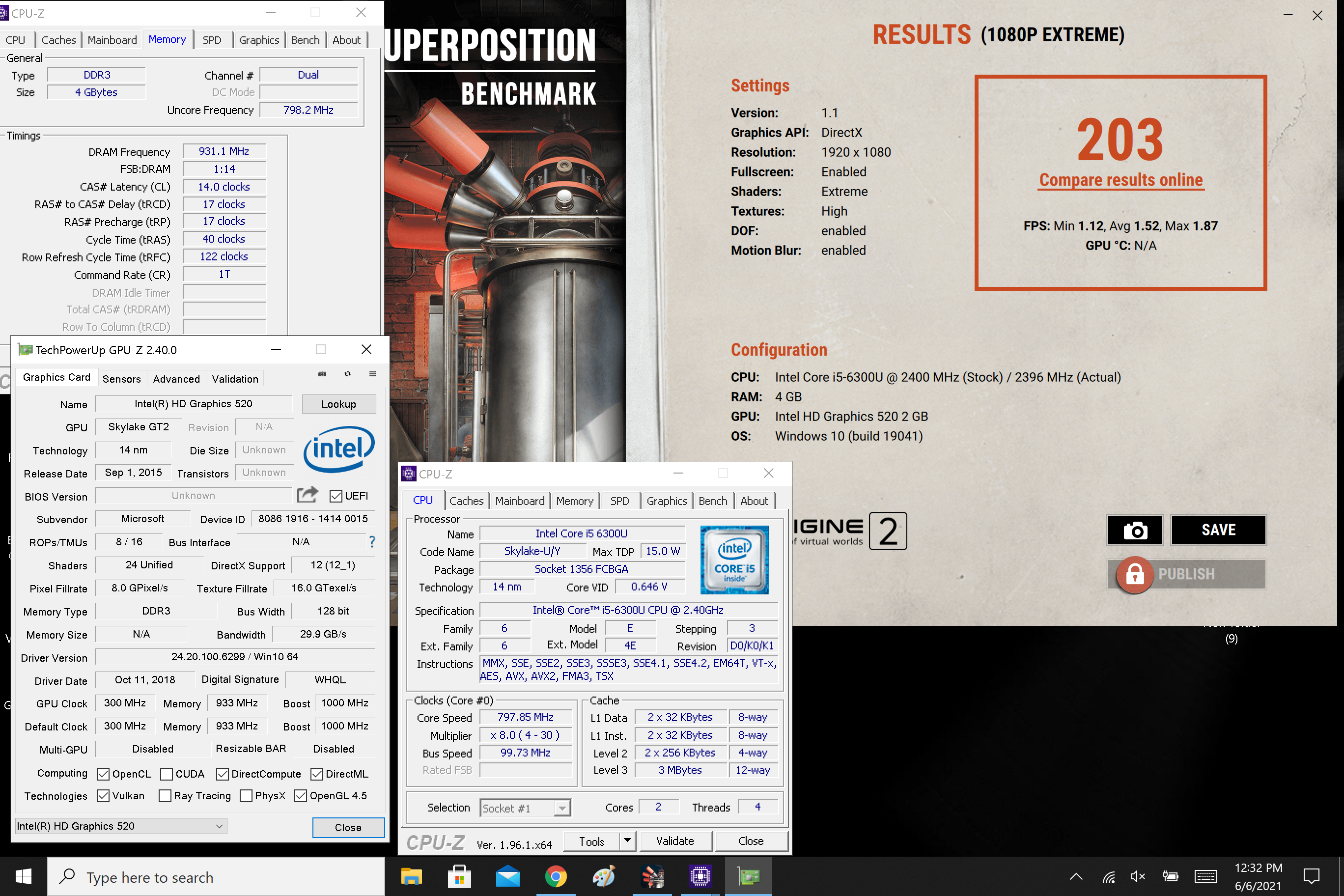
Task: Click the Bandwidth value 29.9 GB/s
Action: [323, 634]
